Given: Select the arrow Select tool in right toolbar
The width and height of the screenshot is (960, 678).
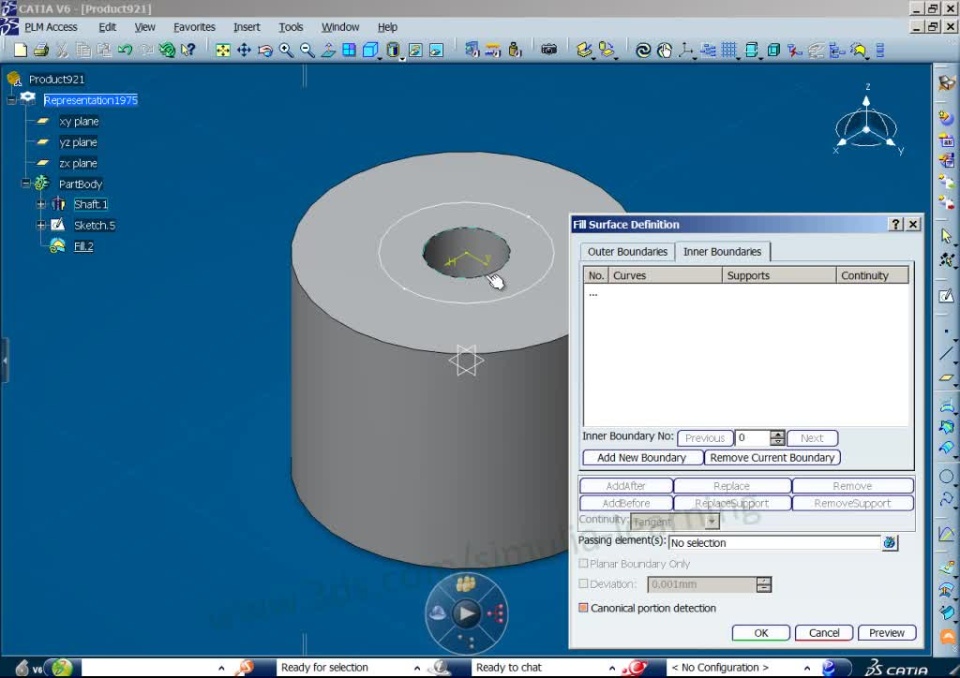Looking at the screenshot, I should (947, 236).
